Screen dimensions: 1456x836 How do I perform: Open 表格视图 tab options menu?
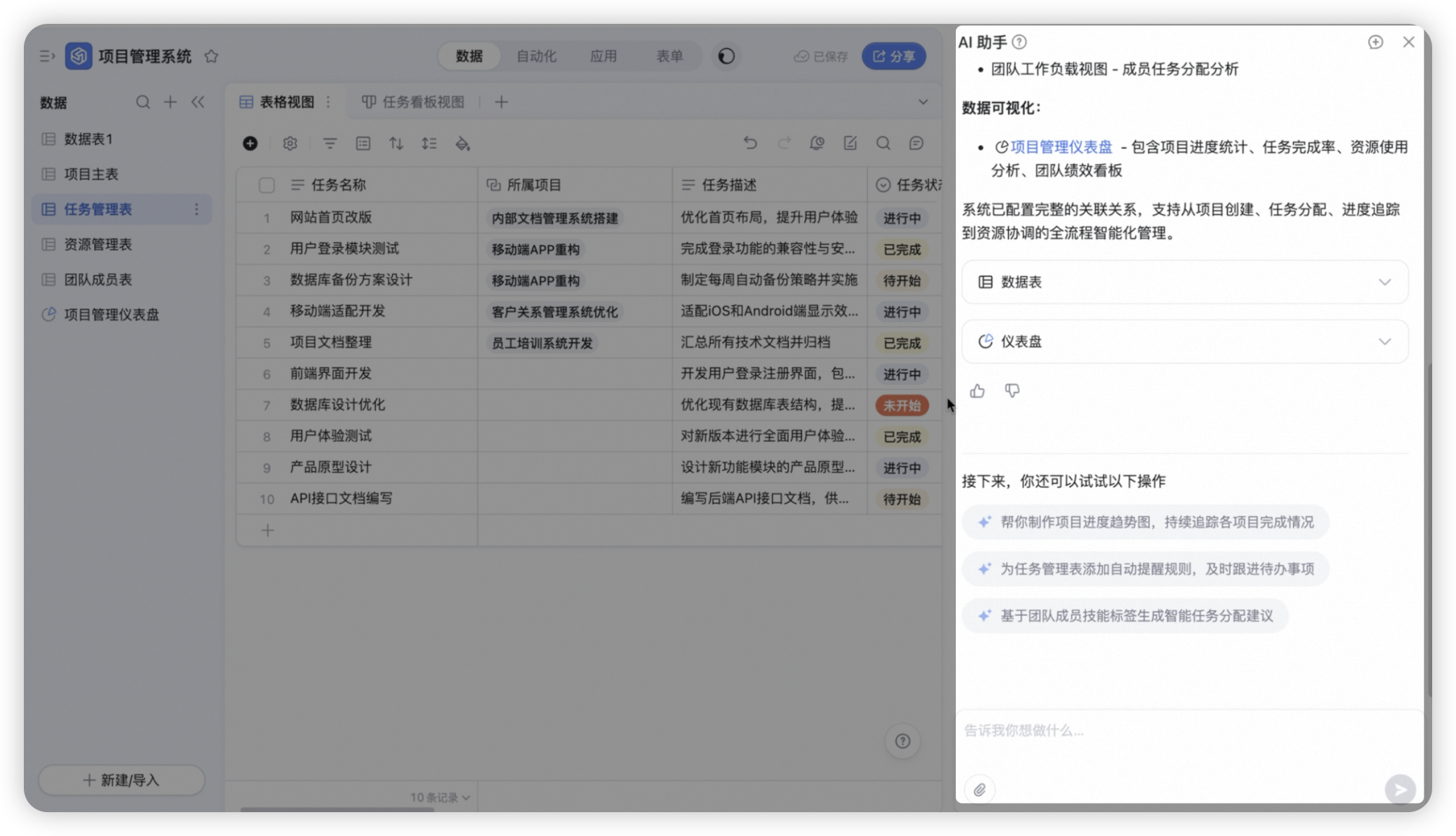(x=328, y=102)
